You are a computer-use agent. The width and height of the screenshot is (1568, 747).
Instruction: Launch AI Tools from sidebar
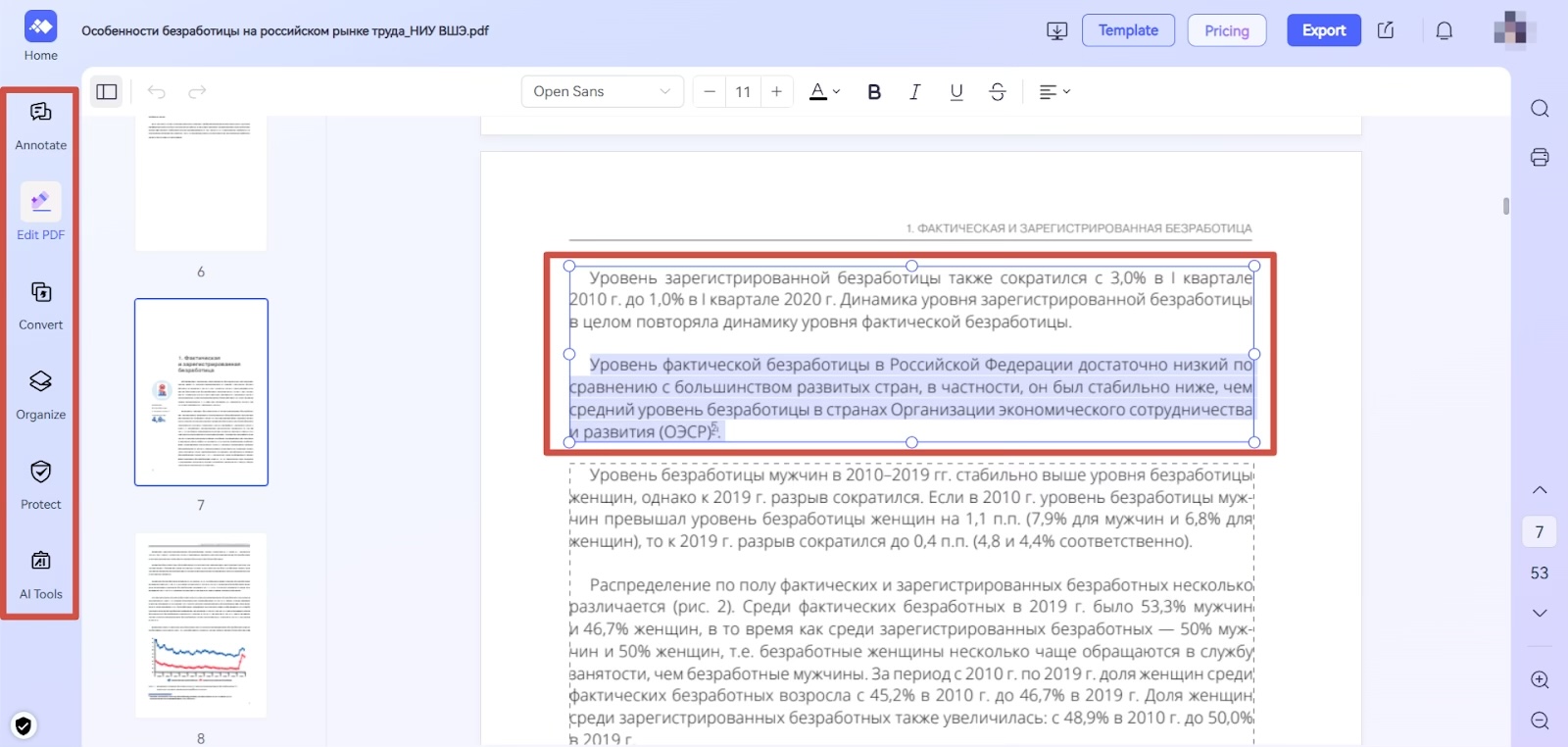(40, 573)
